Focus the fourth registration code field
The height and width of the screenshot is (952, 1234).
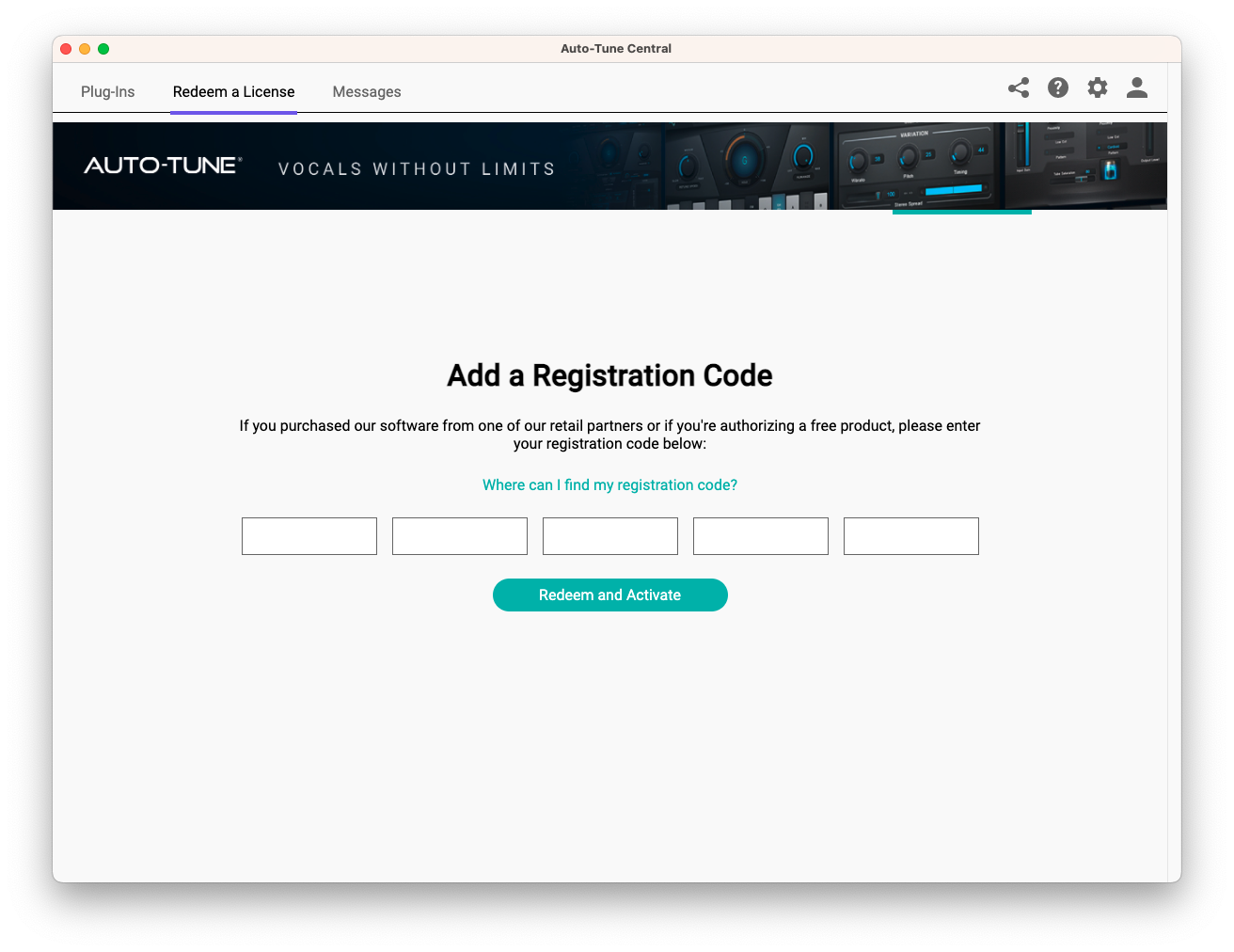tap(761, 536)
